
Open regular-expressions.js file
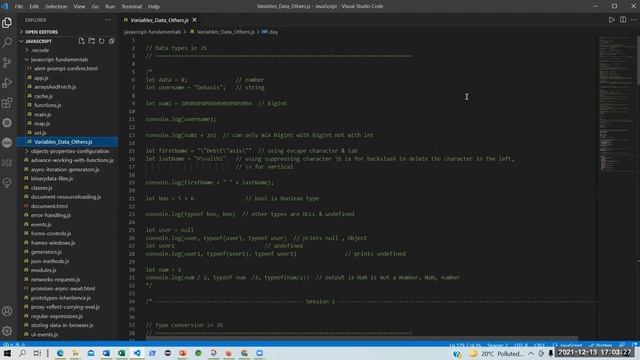coord(57,316)
